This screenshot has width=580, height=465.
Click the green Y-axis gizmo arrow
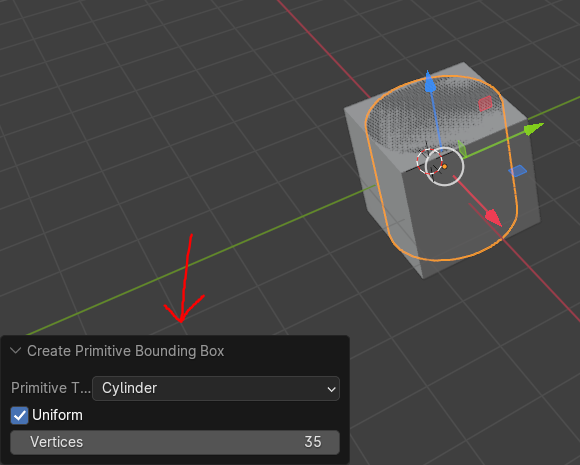coord(534,129)
